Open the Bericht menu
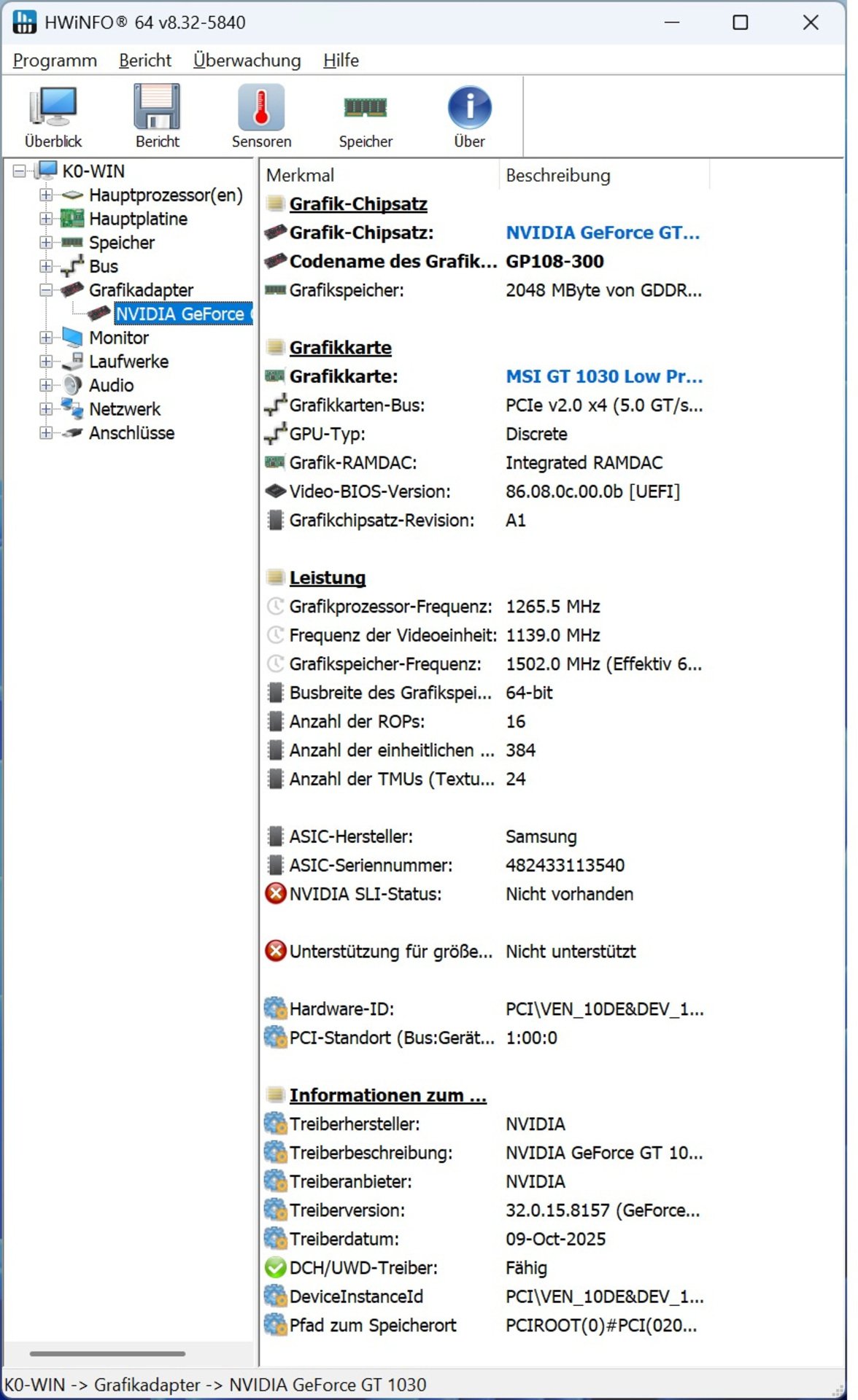The height and width of the screenshot is (1400, 858). coord(145,61)
